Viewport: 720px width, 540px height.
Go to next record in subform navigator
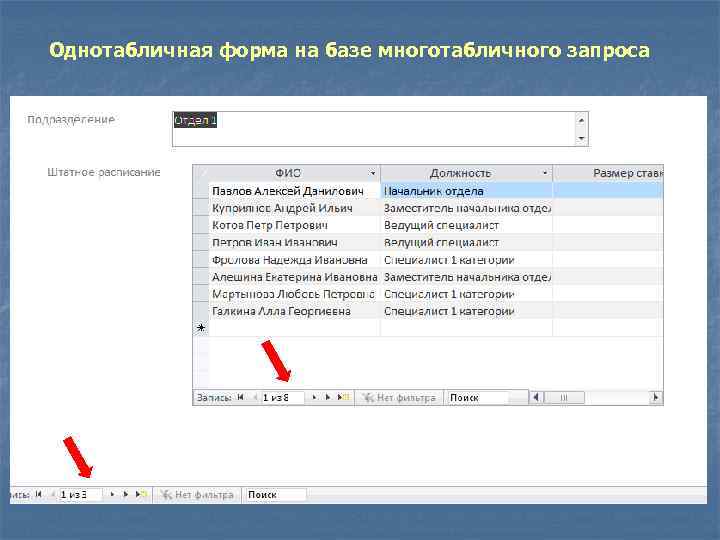[315, 398]
